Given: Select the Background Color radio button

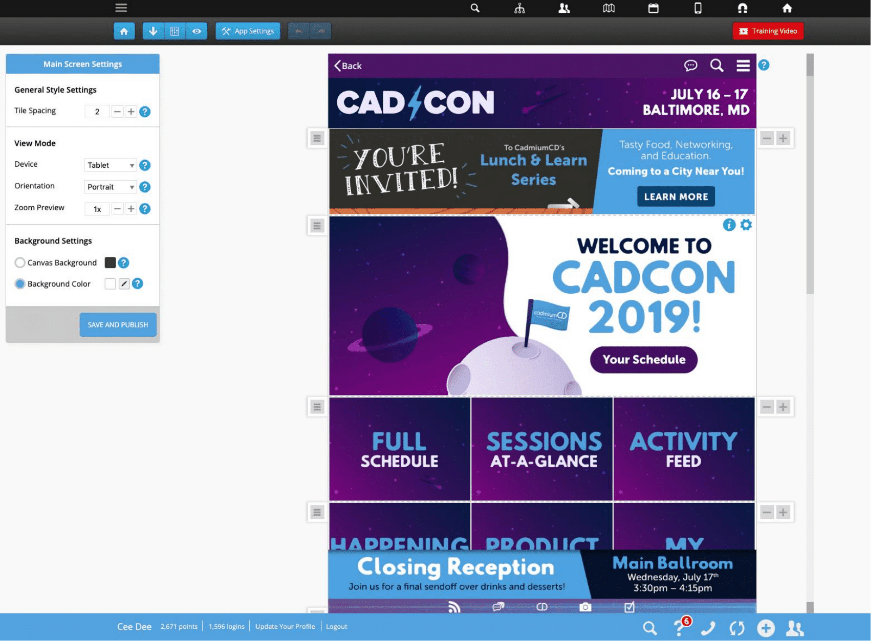Looking at the screenshot, I should tap(20, 284).
